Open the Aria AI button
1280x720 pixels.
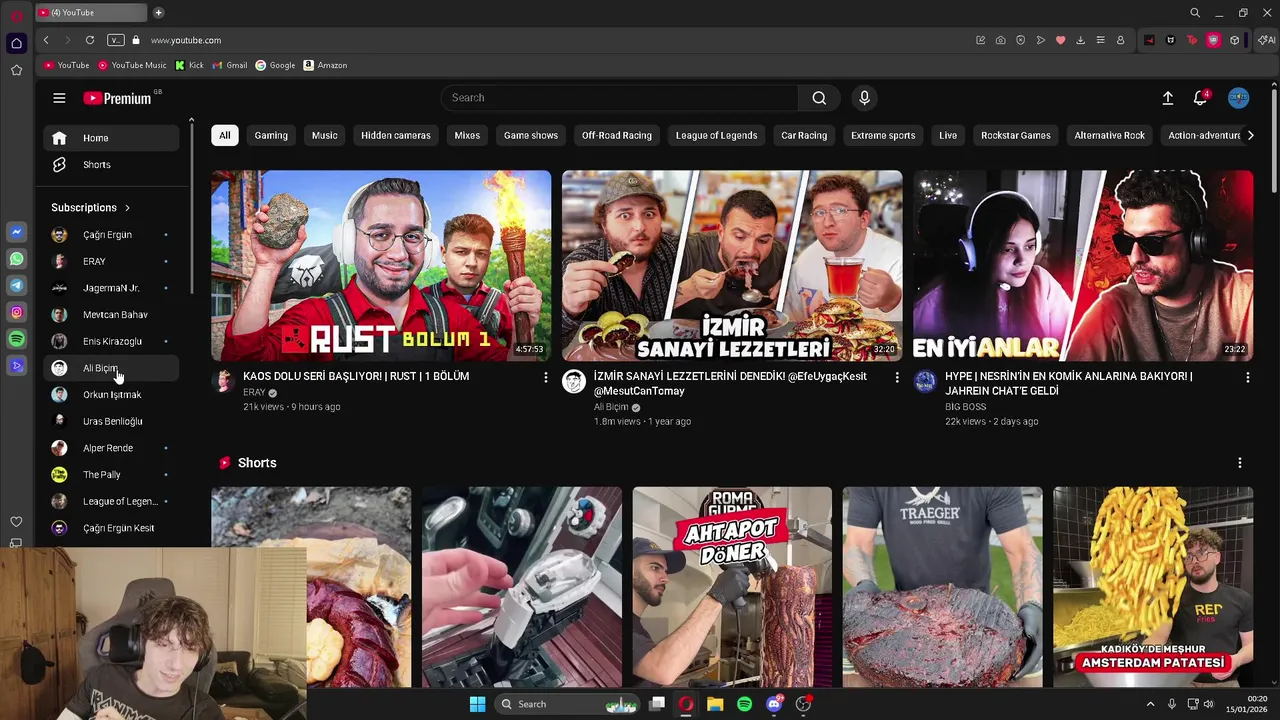pyautogui.click(x=1267, y=40)
